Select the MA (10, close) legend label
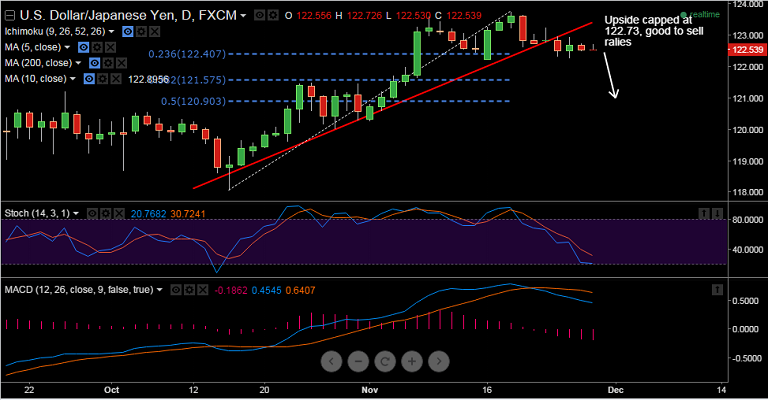 click(x=36, y=79)
